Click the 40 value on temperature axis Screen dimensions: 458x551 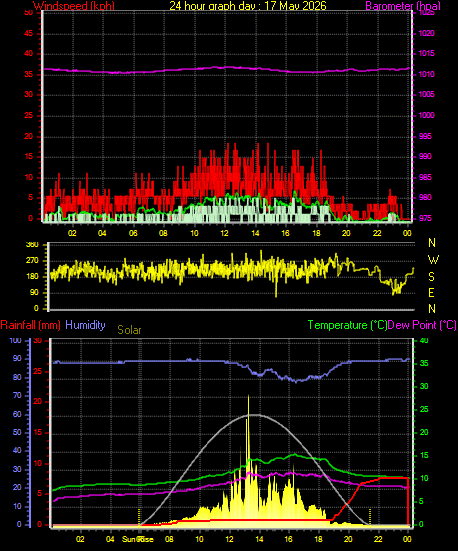point(424,341)
